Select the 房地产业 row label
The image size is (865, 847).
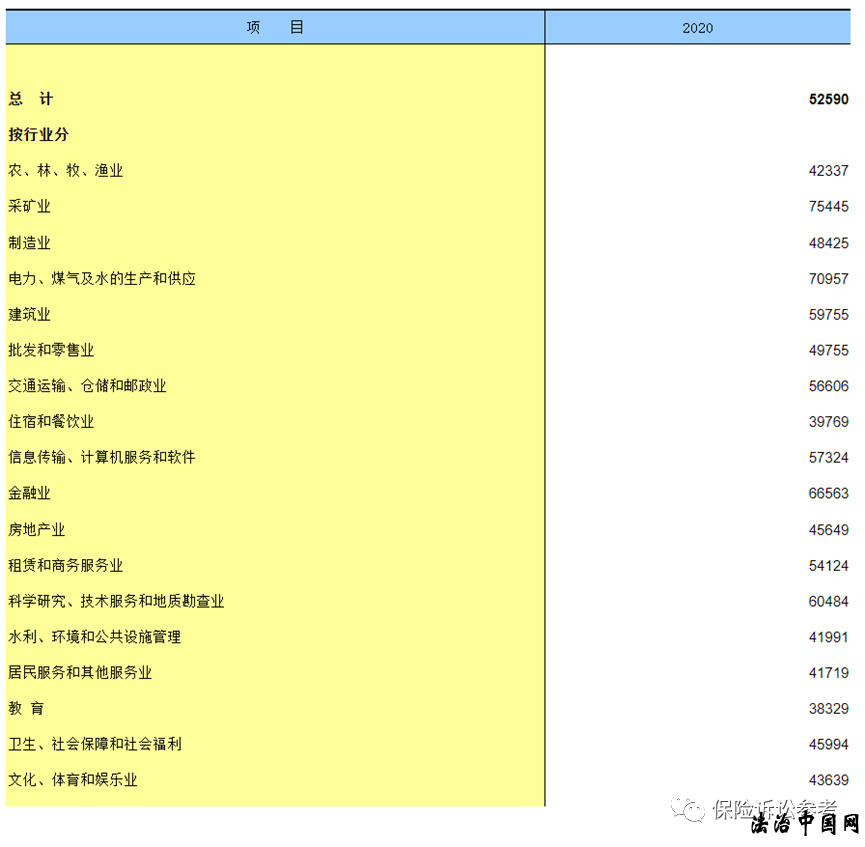(37, 530)
